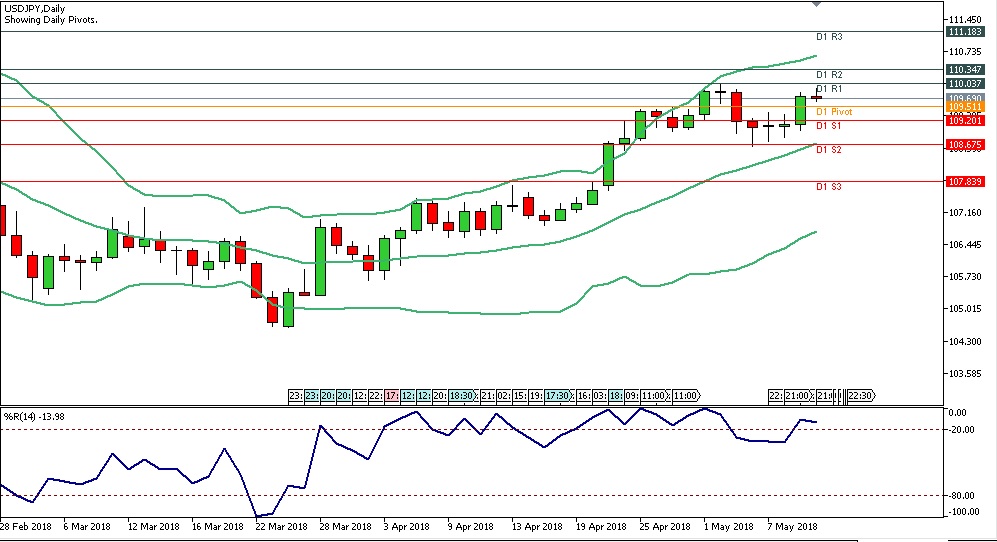Select the 18:30 event marker
This screenshot has height=542, width=997.
click(x=461, y=395)
